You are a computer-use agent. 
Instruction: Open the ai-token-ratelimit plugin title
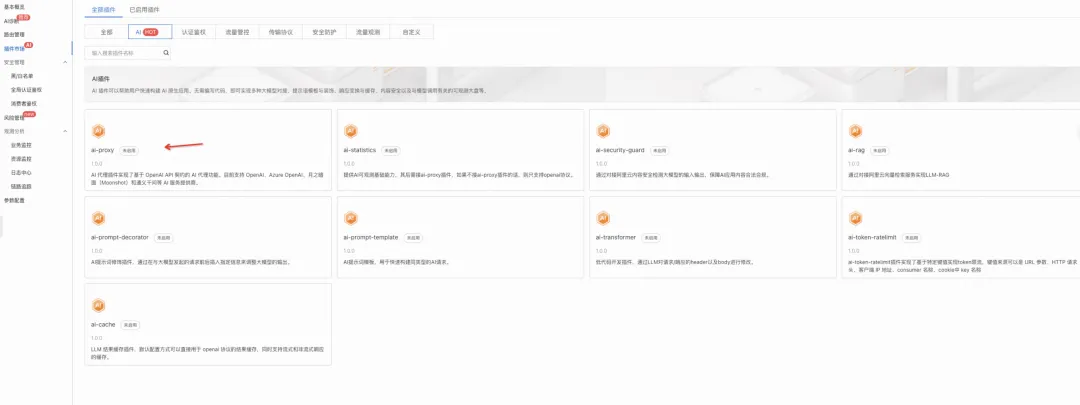click(871, 237)
